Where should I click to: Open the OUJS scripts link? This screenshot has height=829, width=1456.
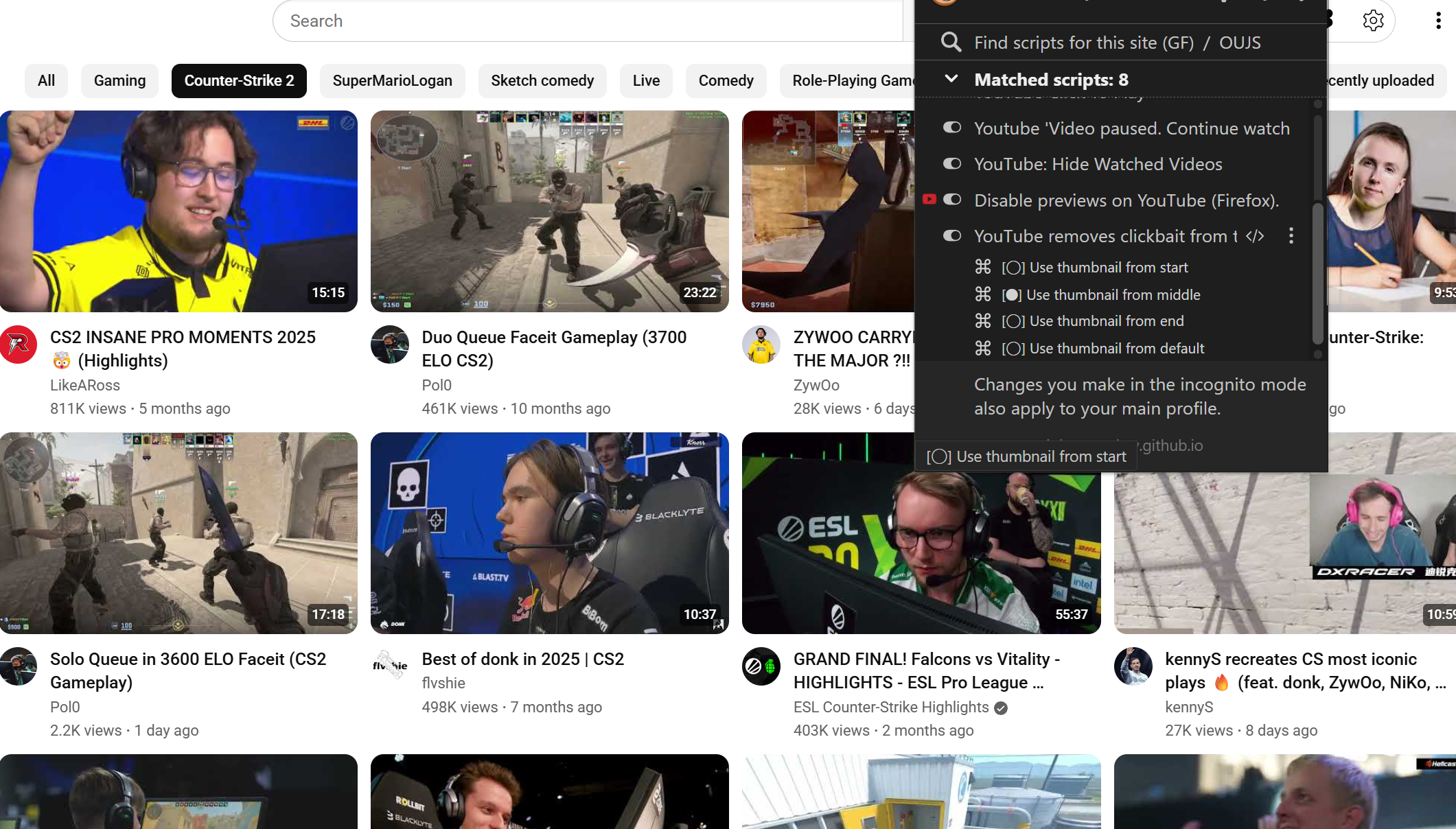(1240, 43)
